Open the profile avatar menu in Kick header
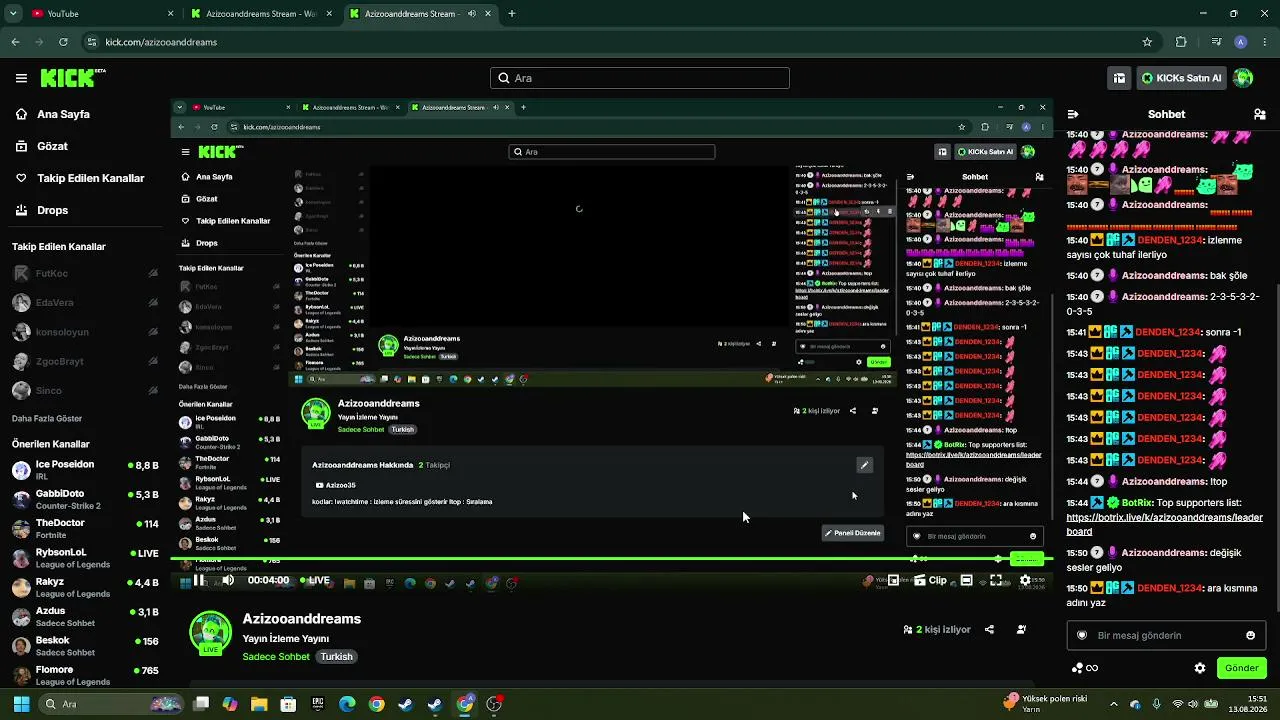1280x720 pixels. coord(1243,78)
